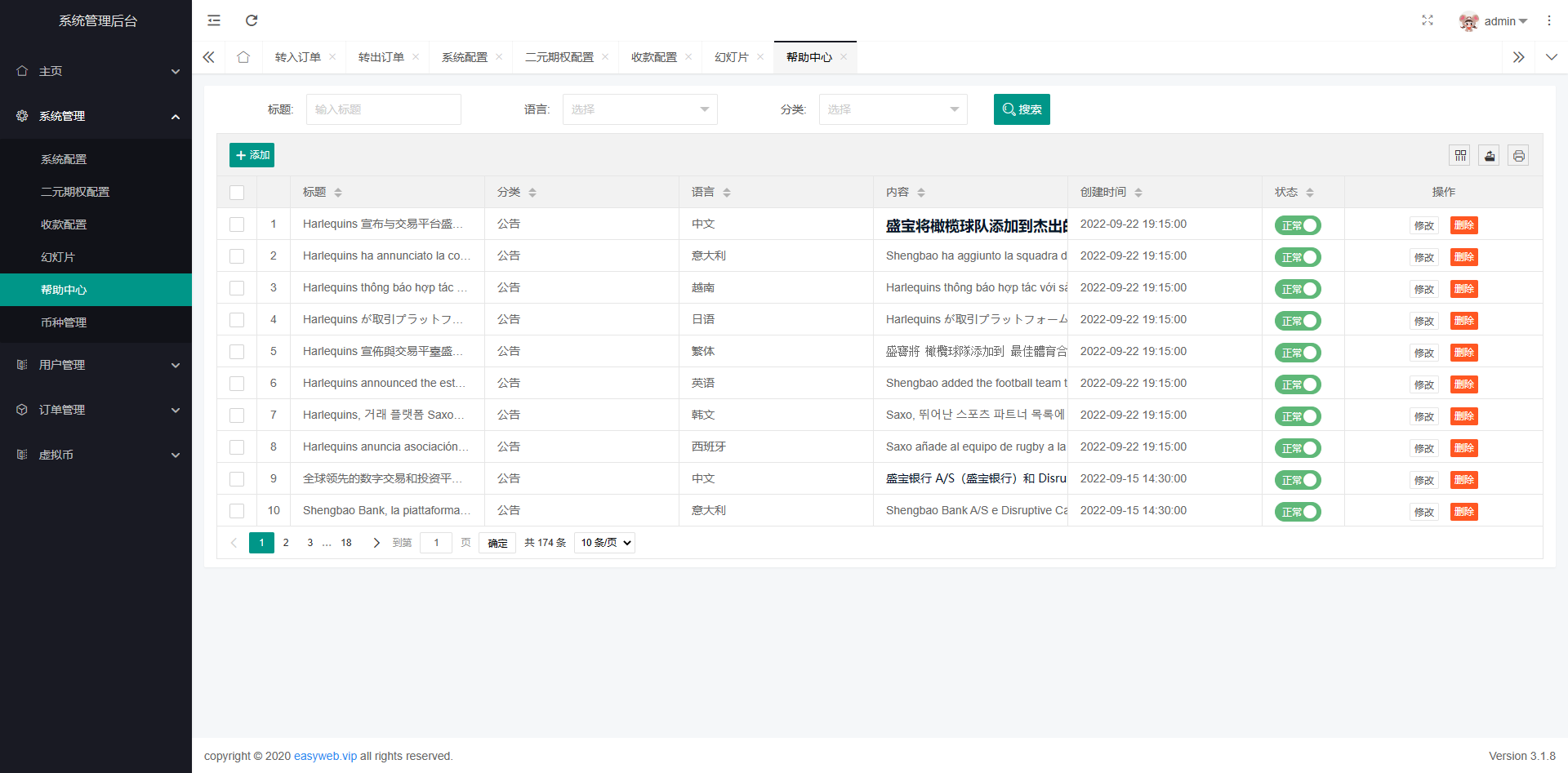
Task: Open the 语言 selection dropdown
Action: (x=639, y=109)
